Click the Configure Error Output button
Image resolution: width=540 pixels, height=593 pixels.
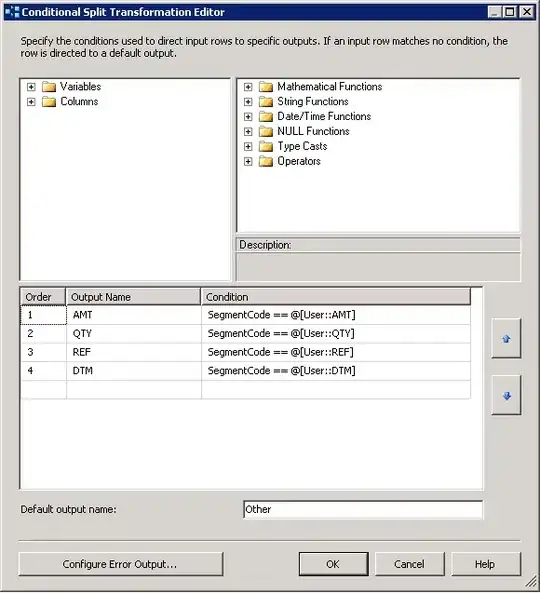(121, 564)
